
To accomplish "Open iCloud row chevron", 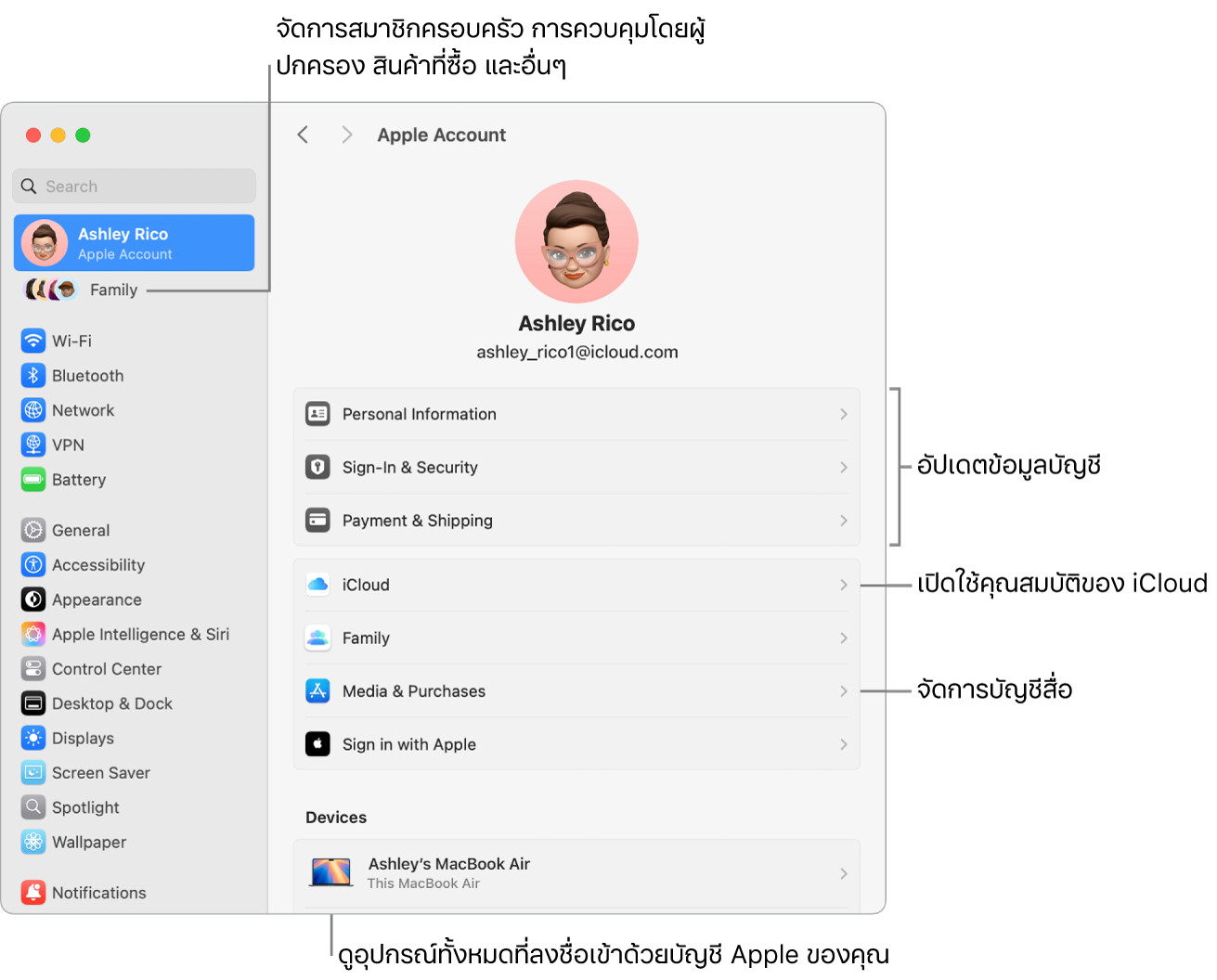I will [x=844, y=585].
